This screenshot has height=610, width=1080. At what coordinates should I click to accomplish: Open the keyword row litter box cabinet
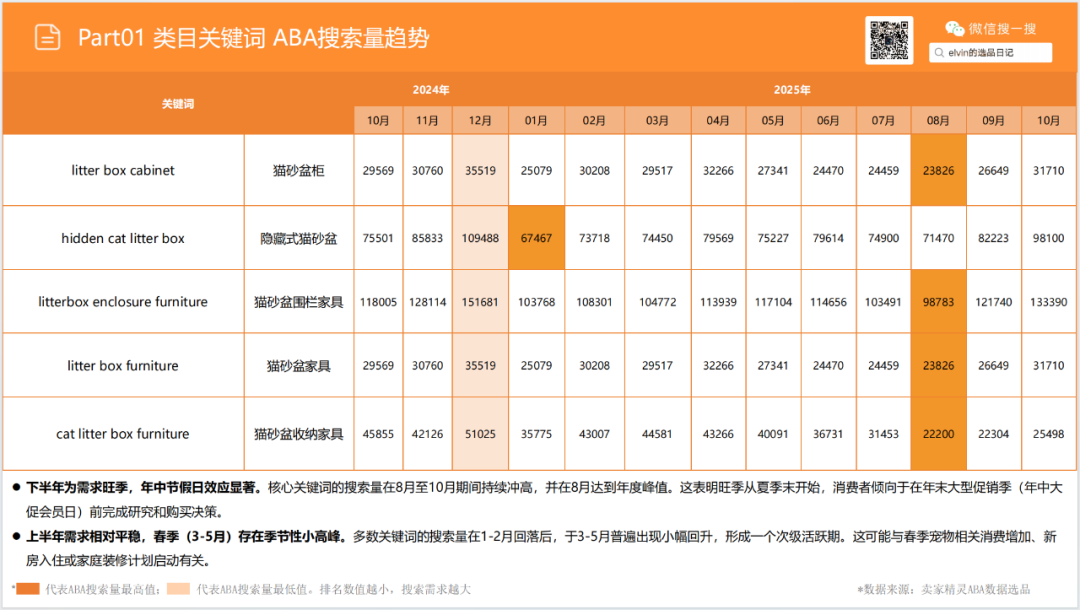coord(124,170)
